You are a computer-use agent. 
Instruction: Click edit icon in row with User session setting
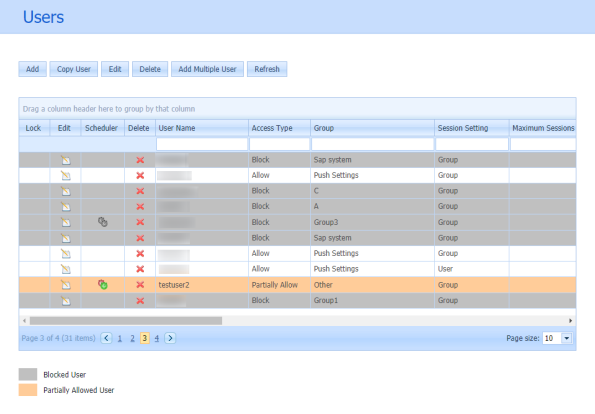[66, 269]
